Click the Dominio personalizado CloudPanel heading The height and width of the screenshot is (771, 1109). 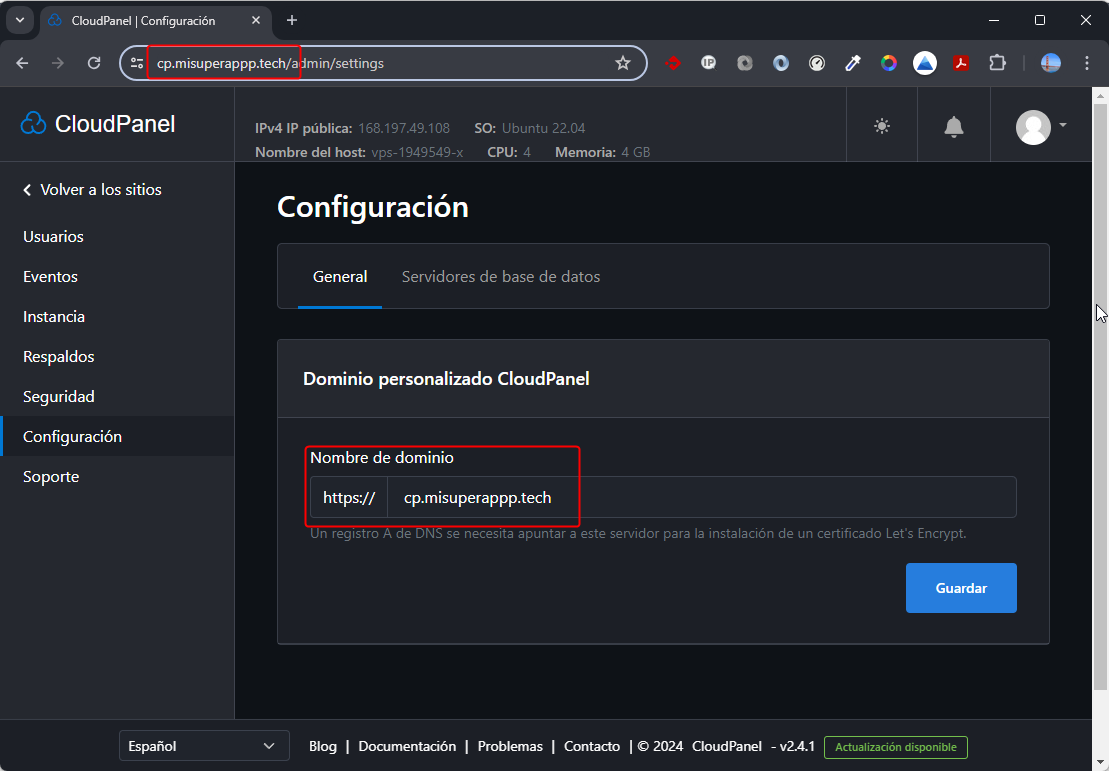coord(446,378)
